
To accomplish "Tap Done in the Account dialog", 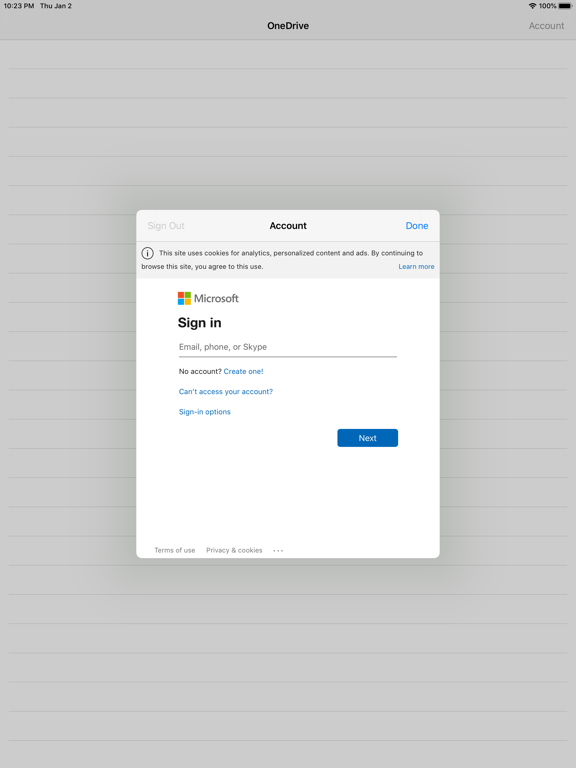I will click(417, 226).
